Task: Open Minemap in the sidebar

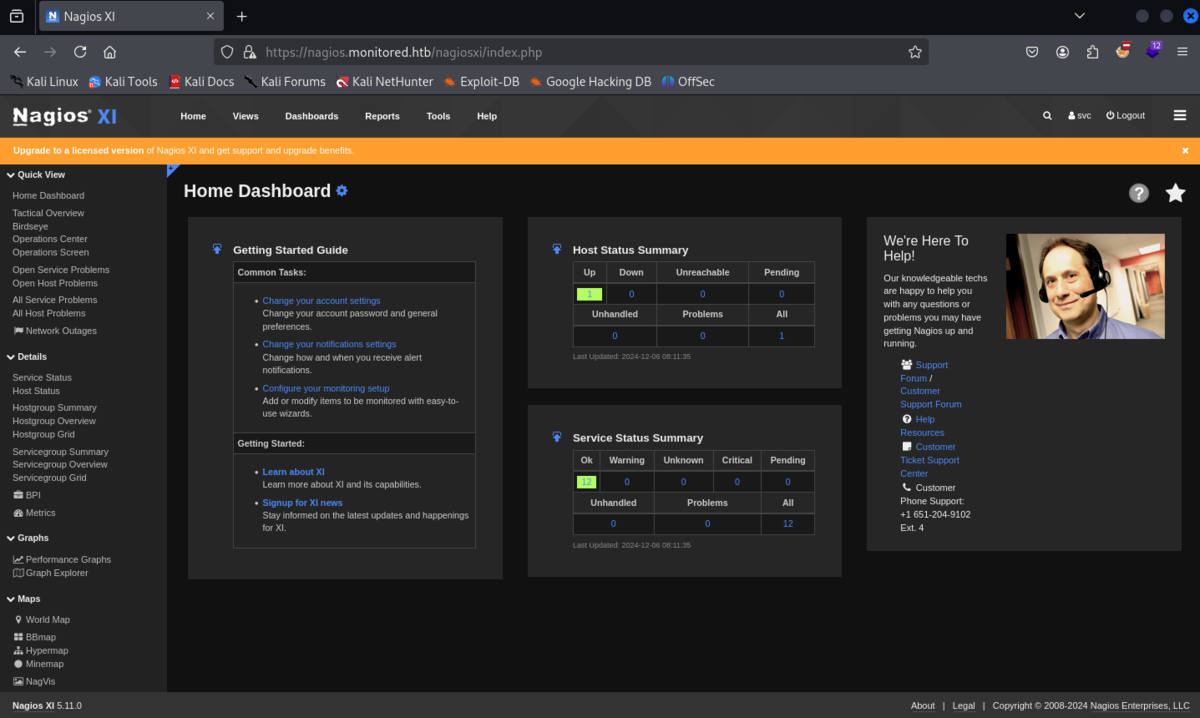Action: coord(38,664)
